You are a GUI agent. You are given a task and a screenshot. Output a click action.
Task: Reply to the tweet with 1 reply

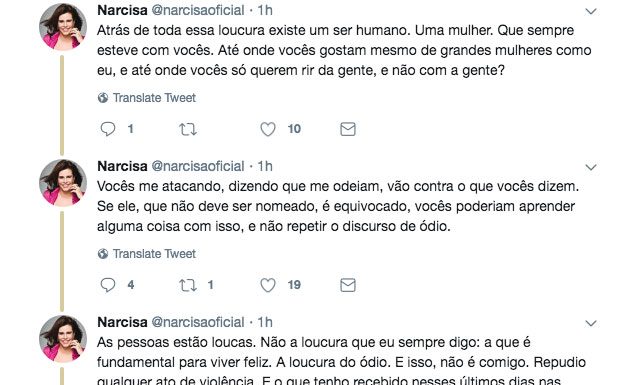point(108,129)
